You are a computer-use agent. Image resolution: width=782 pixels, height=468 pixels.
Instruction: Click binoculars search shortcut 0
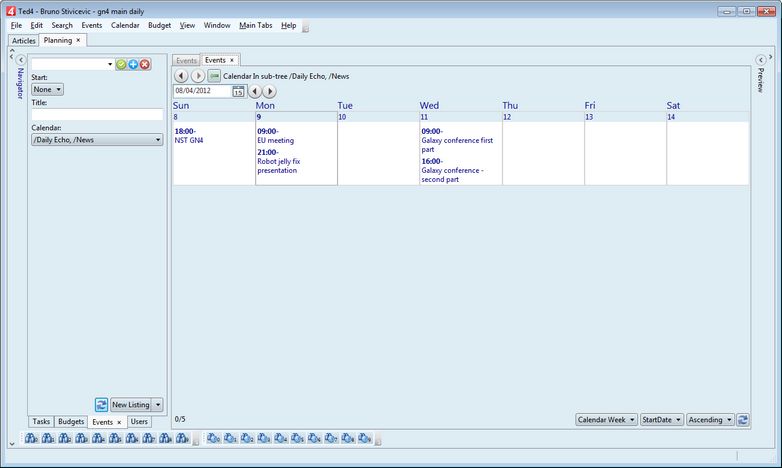31,439
